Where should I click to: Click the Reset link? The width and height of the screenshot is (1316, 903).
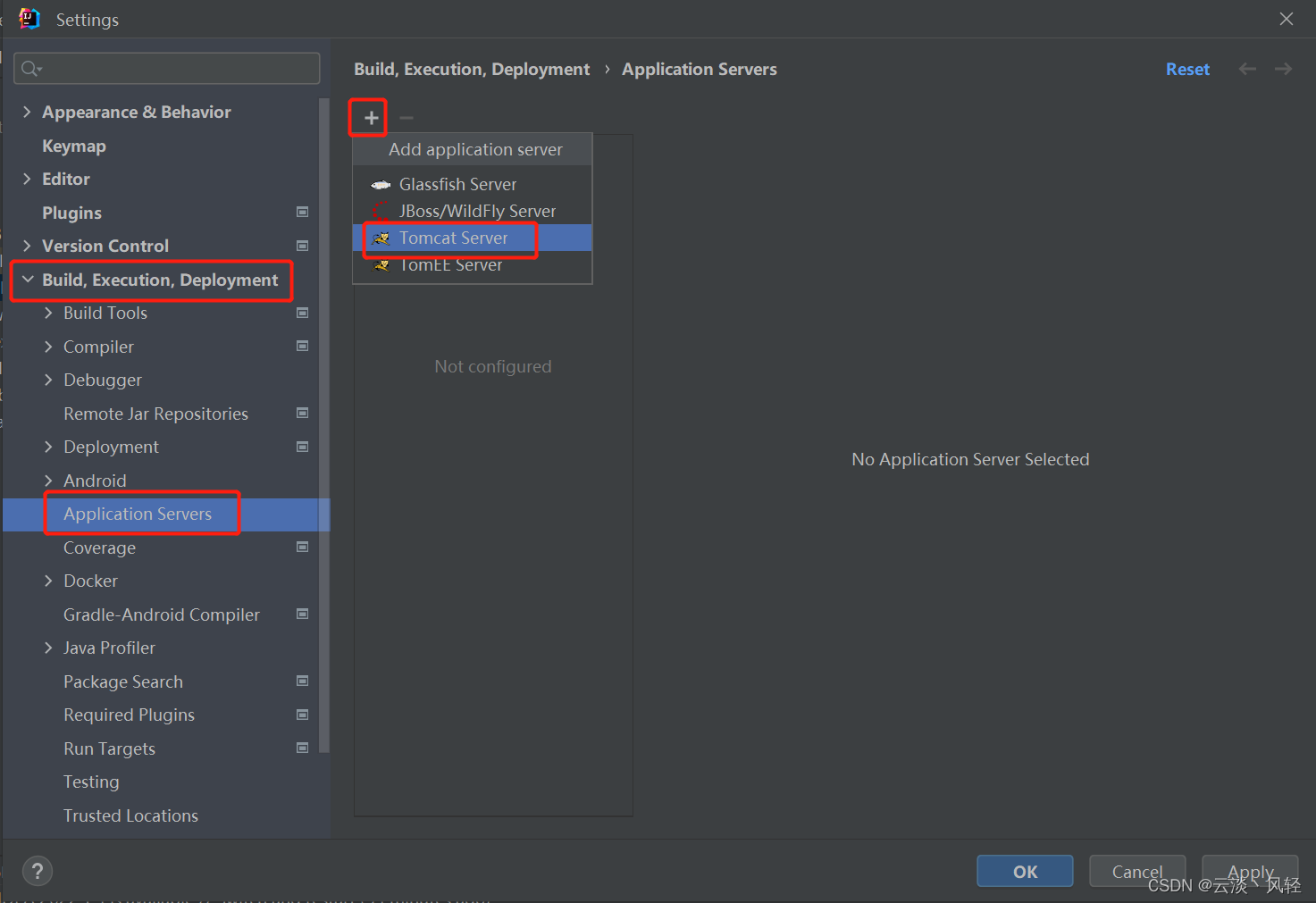(x=1187, y=69)
